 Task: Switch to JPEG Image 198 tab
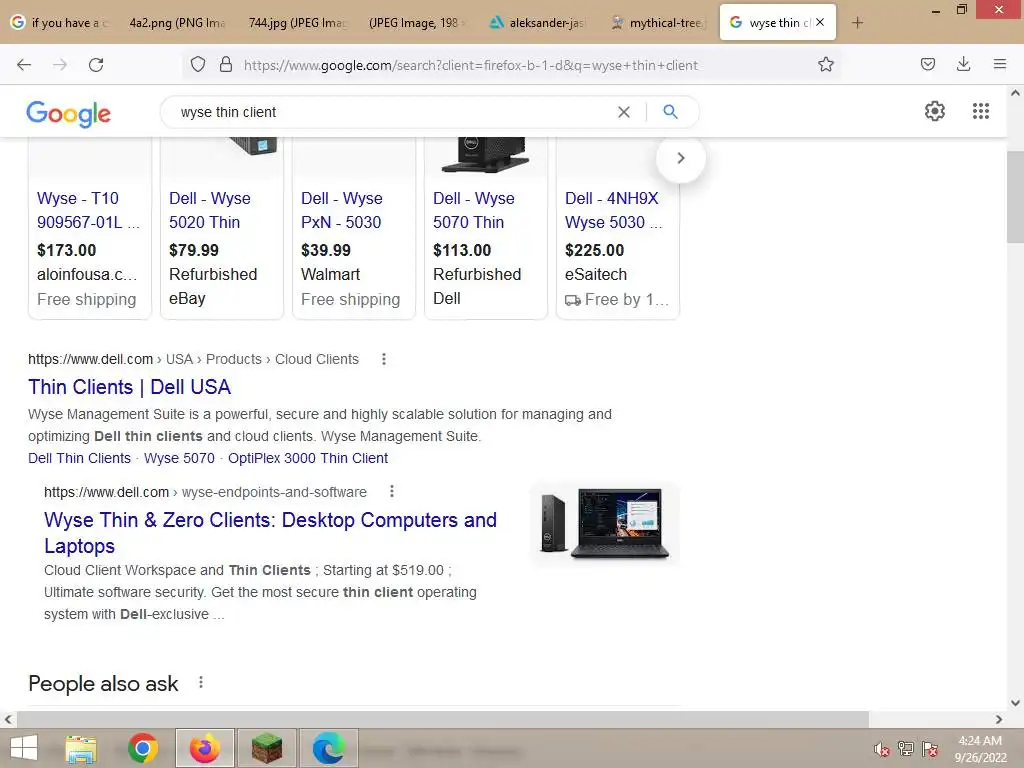417,23
